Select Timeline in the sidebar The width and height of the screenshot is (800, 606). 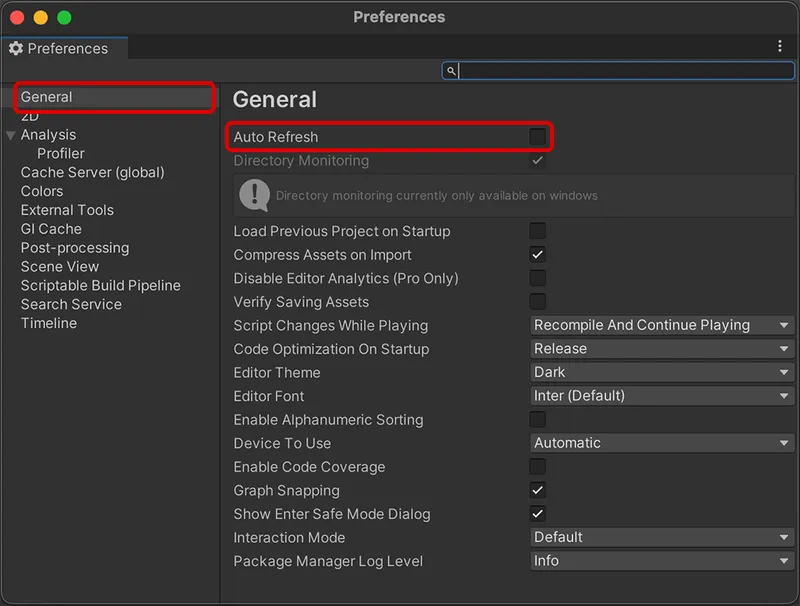tap(48, 323)
